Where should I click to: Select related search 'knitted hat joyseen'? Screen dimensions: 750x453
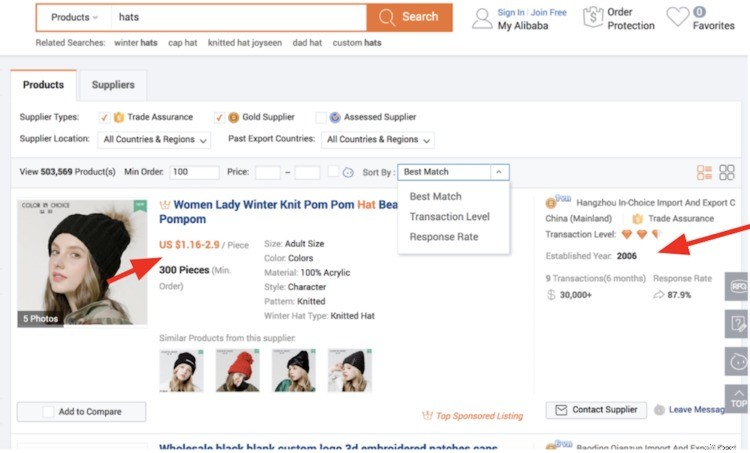(244, 43)
